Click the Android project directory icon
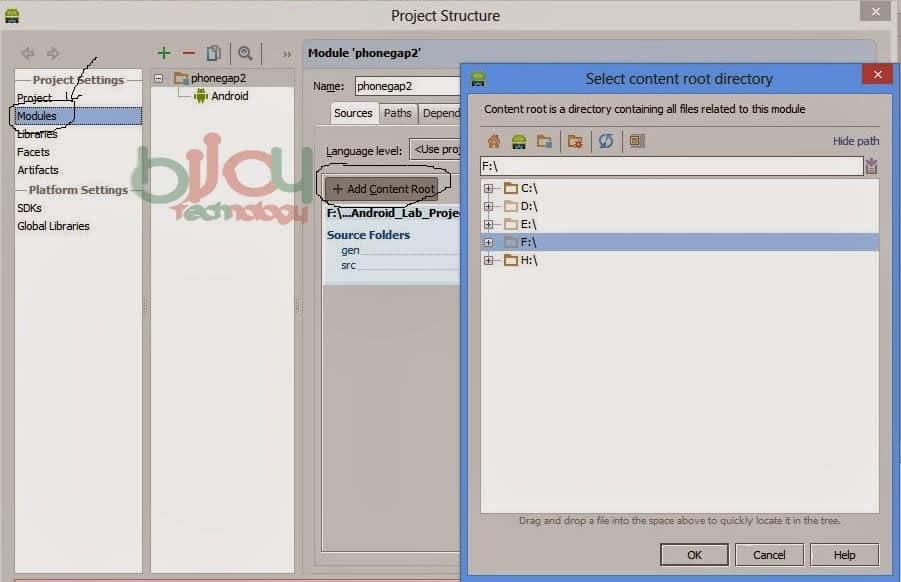Screen dimensions: 901x582 [518, 141]
